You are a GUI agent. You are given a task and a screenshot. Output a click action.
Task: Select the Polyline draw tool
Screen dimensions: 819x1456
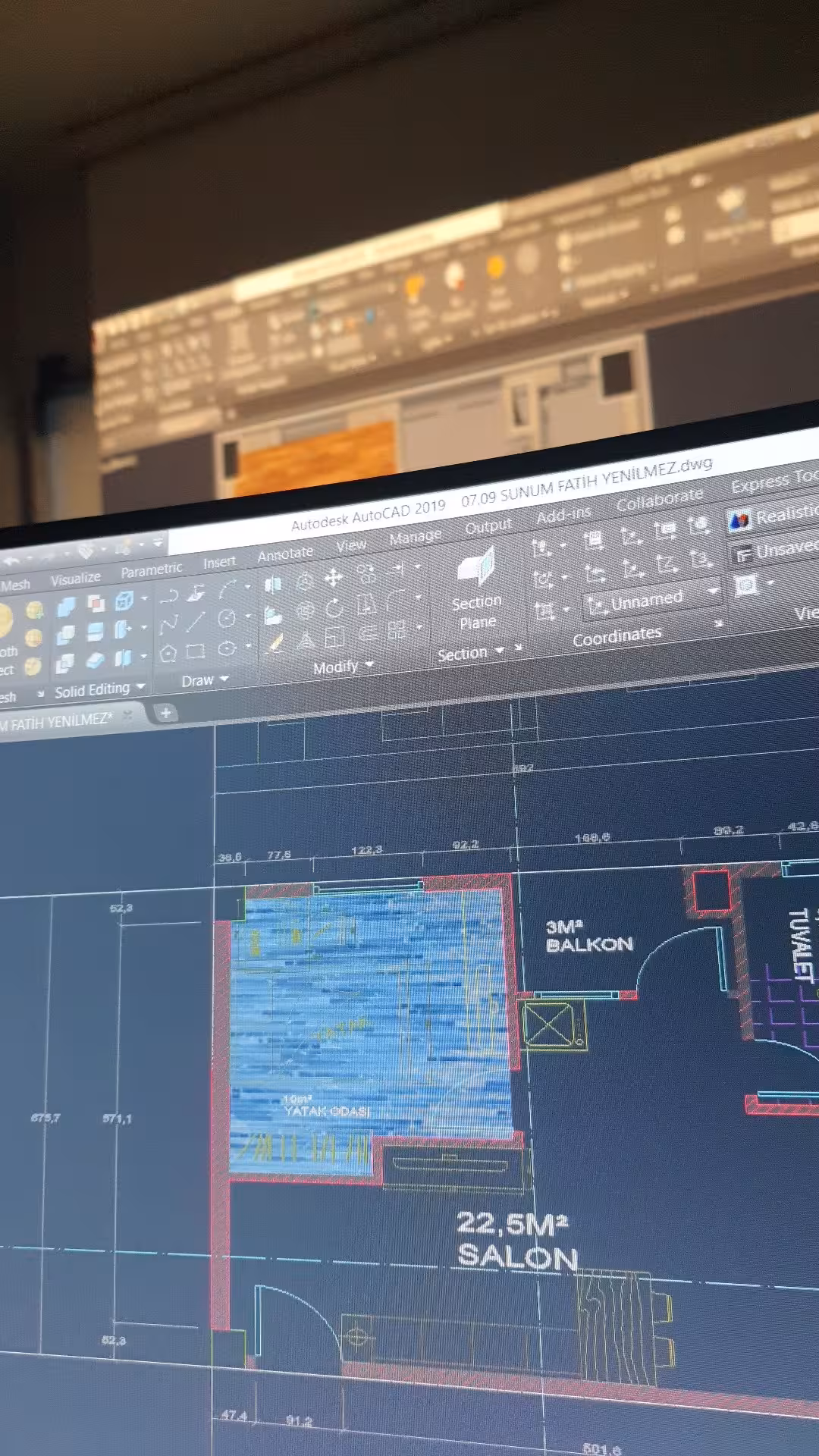168,595
